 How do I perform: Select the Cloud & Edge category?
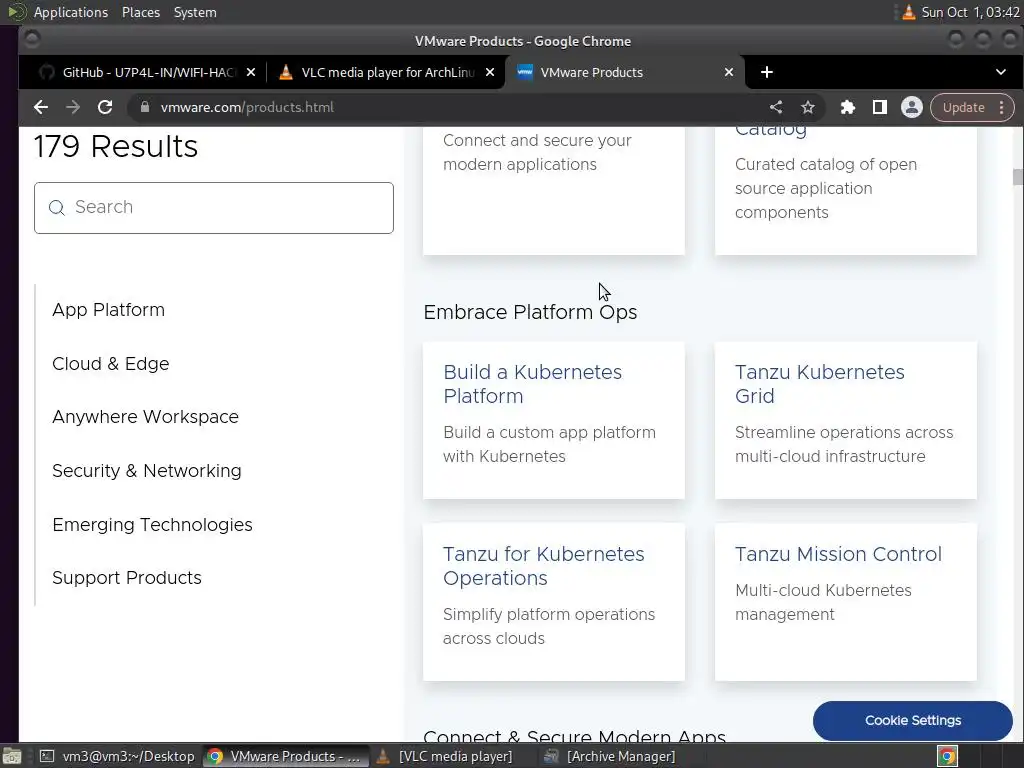pyautogui.click(x=110, y=364)
